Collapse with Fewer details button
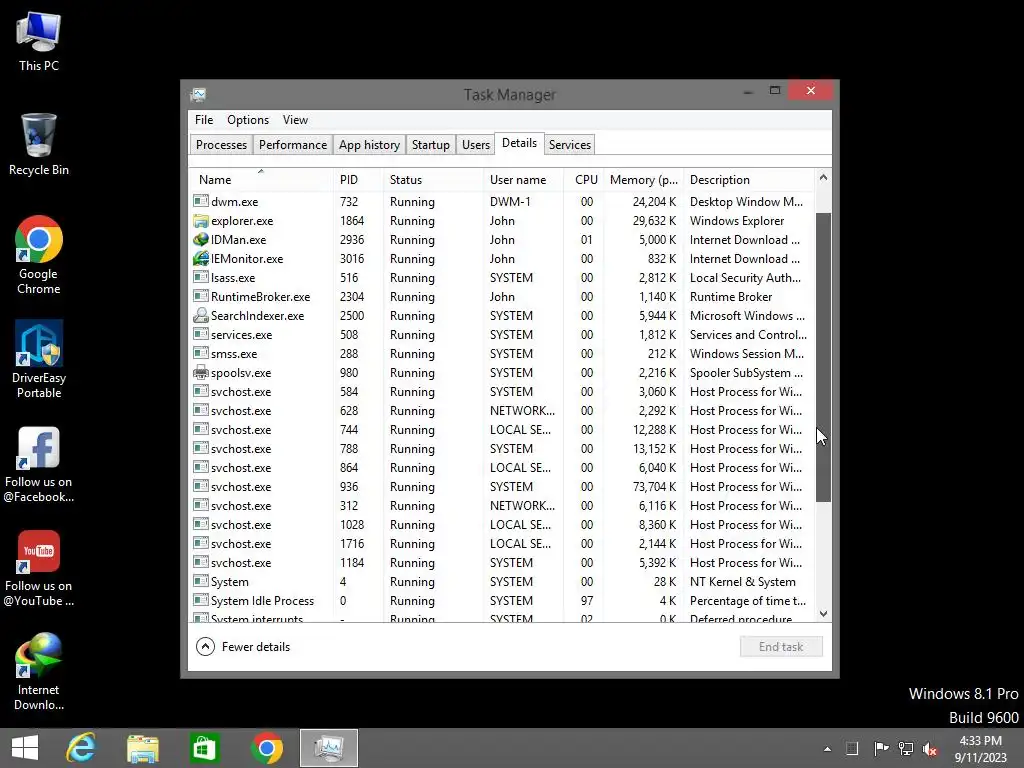The width and height of the screenshot is (1024, 768). (x=243, y=647)
